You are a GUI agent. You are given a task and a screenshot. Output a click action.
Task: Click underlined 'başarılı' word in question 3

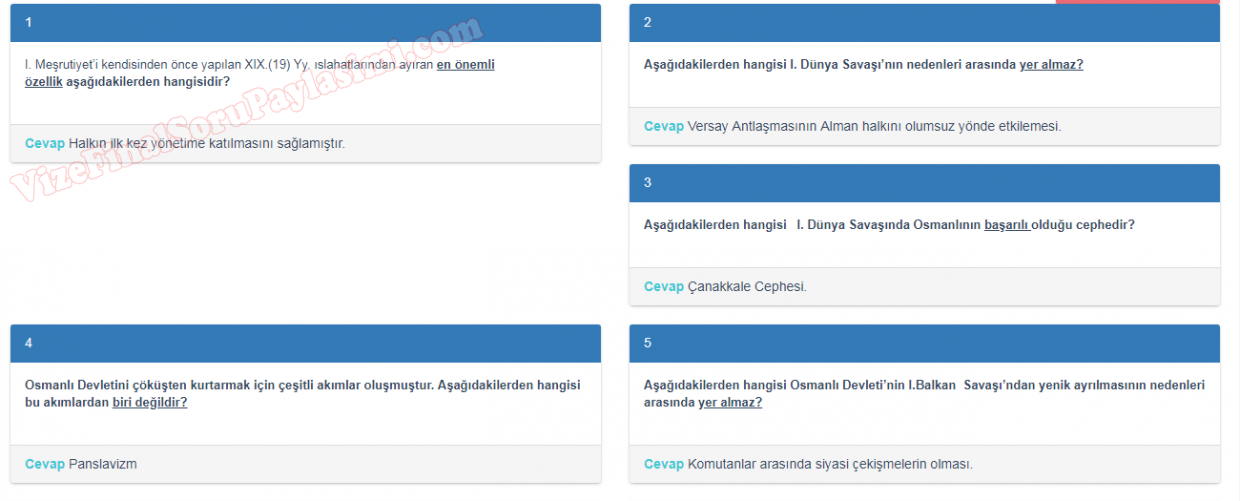click(x=1006, y=225)
